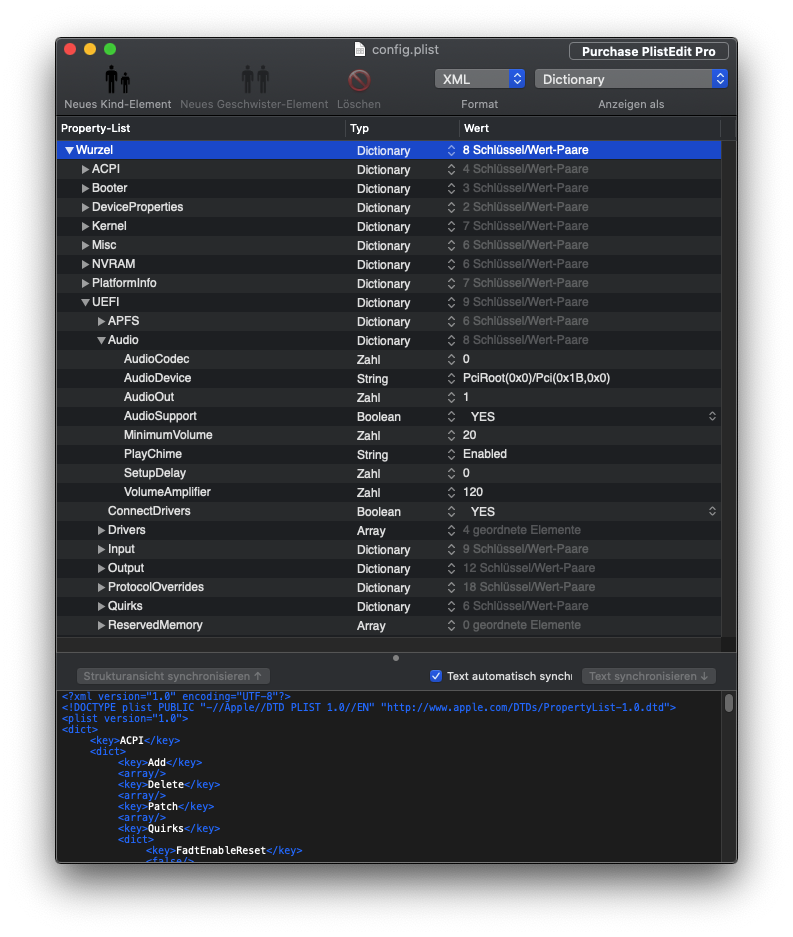Expand the PlatformInfo node
This screenshot has width=793, height=937.
(x=85, y=283)
